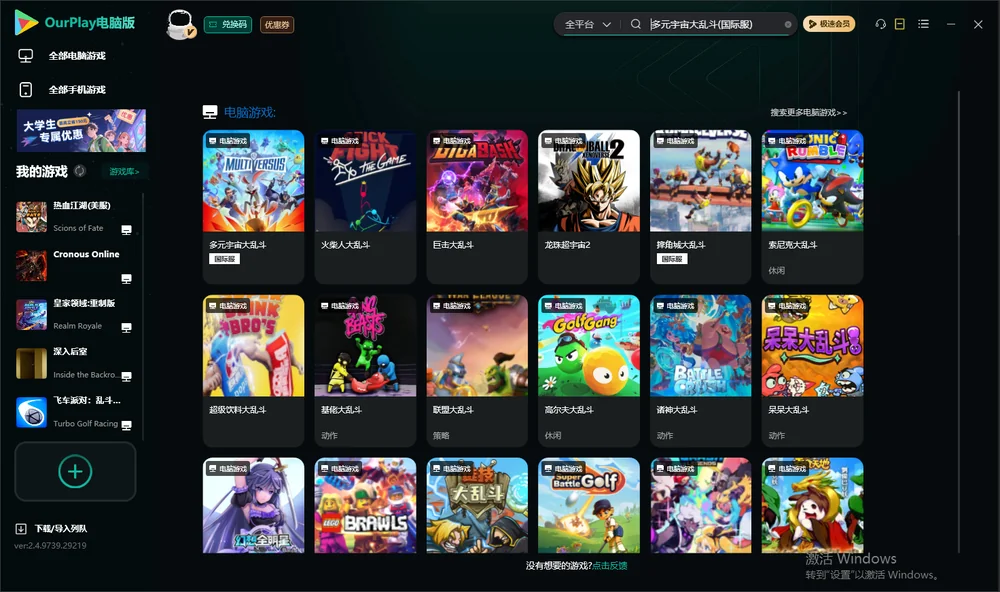Open customer service headset icon
1000x592 pixels.
tap(881, 24)
